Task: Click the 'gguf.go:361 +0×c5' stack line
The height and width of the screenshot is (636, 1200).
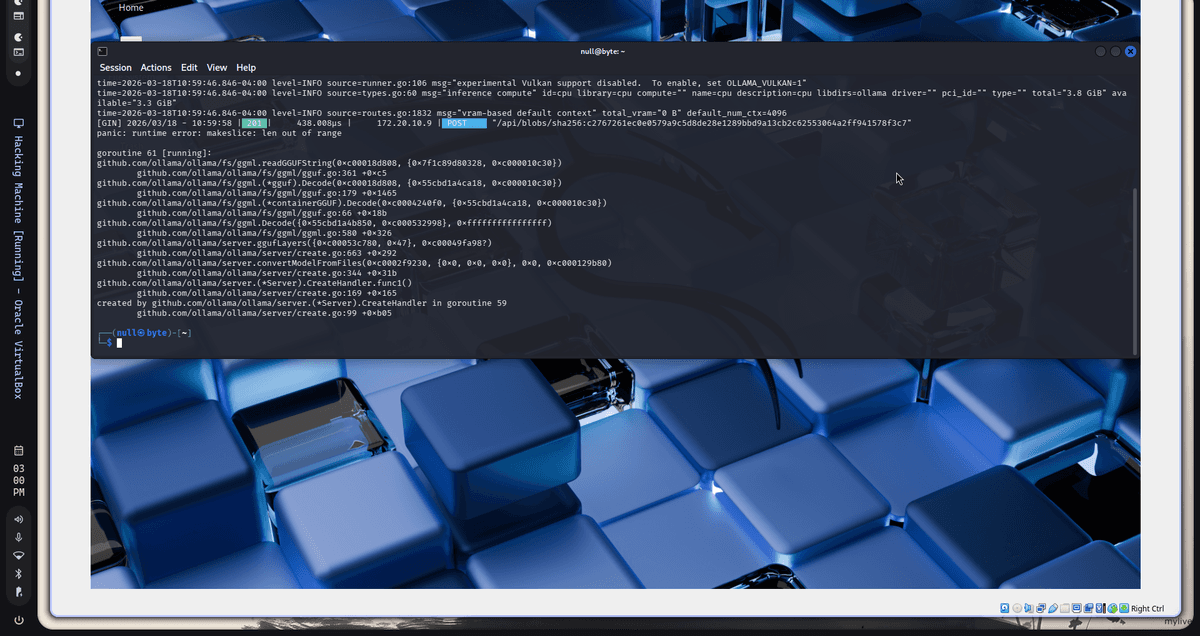Action: tap(261, 173)
